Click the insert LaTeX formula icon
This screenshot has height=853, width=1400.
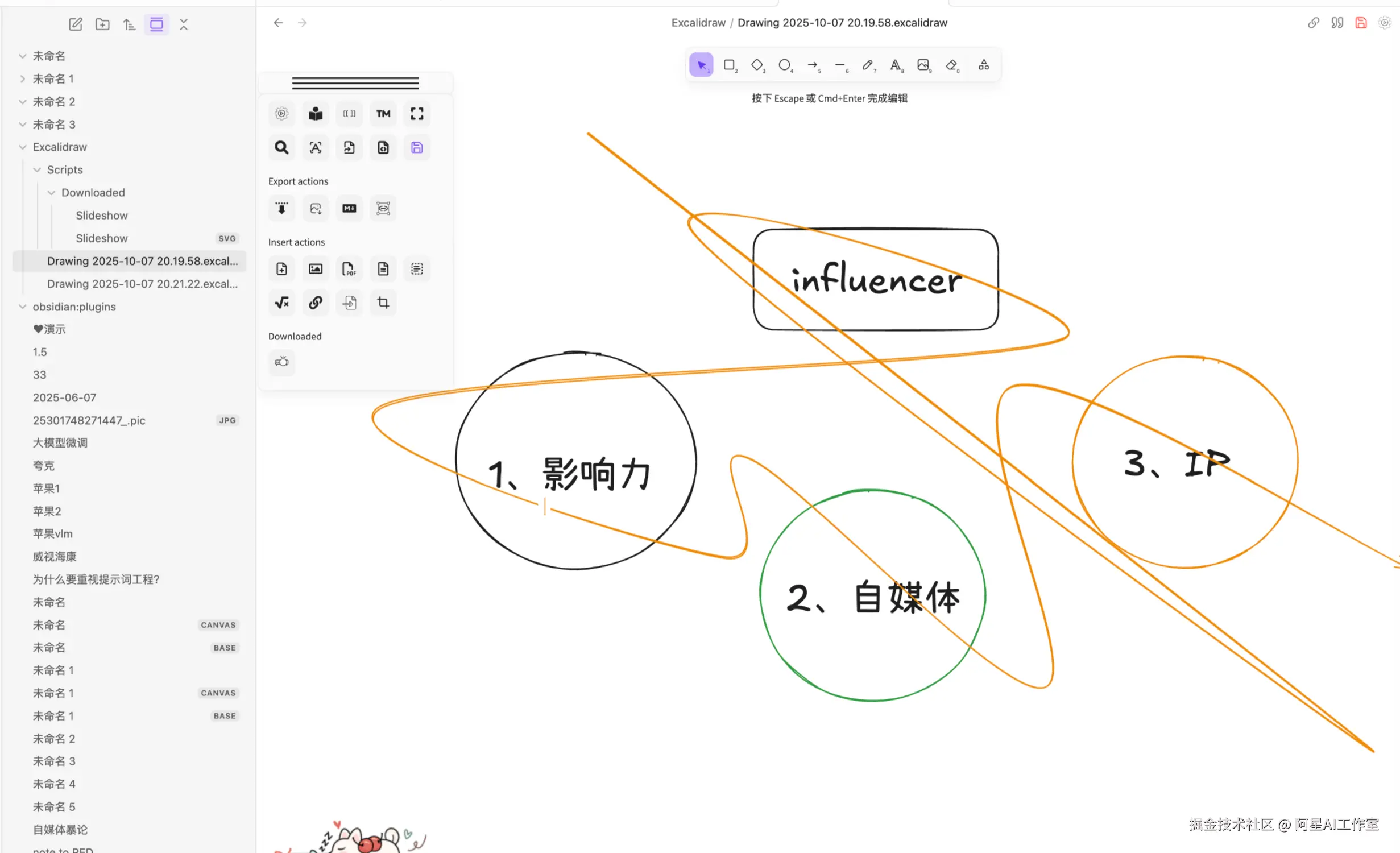281,303
